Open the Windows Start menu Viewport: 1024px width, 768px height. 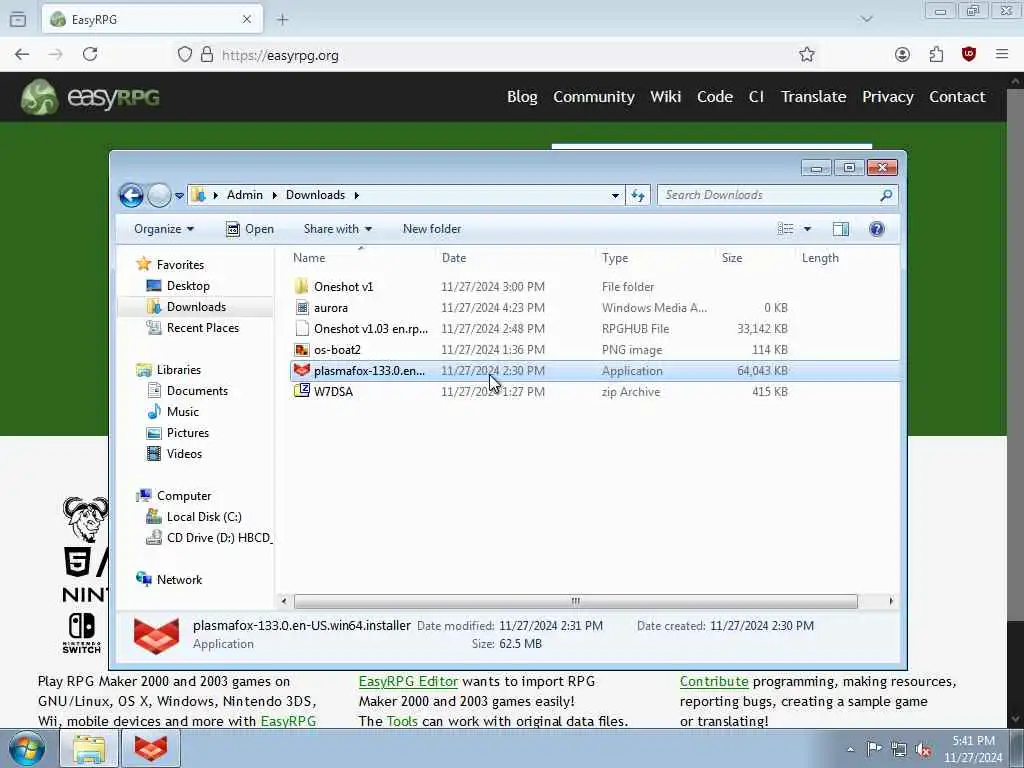pos(26,748)
